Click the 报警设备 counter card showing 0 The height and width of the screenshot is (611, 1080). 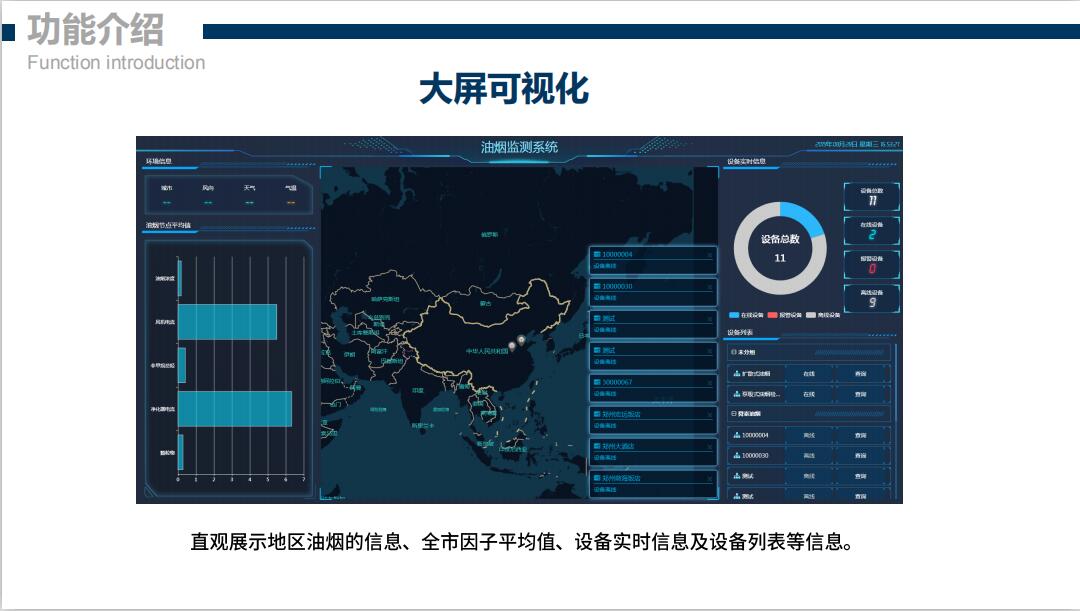click(x=871, y=265)
